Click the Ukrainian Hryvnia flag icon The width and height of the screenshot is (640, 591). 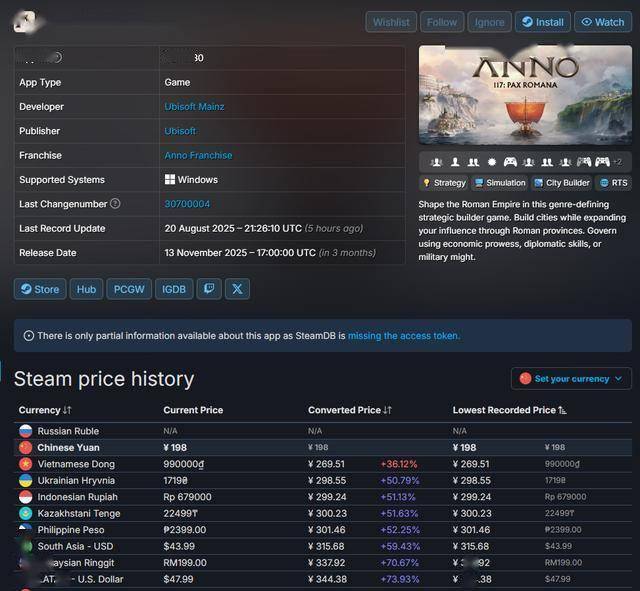(x=26, y=480)
